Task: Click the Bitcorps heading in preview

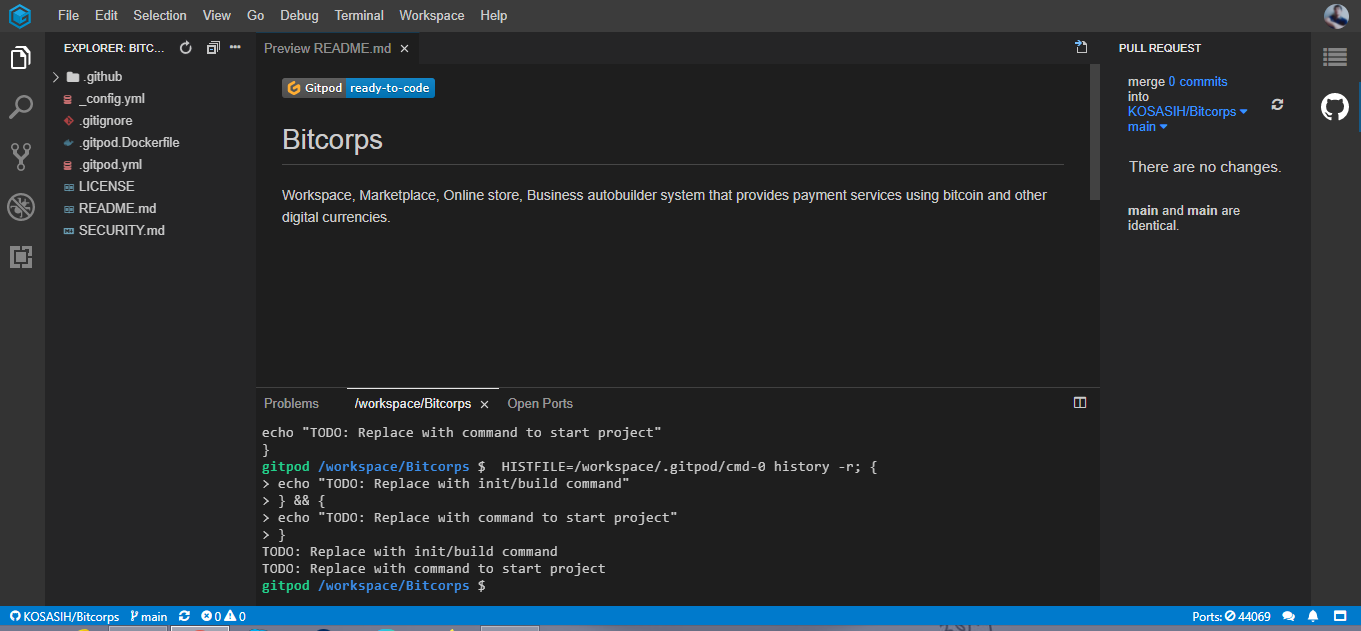Action: tap(332, 139)
